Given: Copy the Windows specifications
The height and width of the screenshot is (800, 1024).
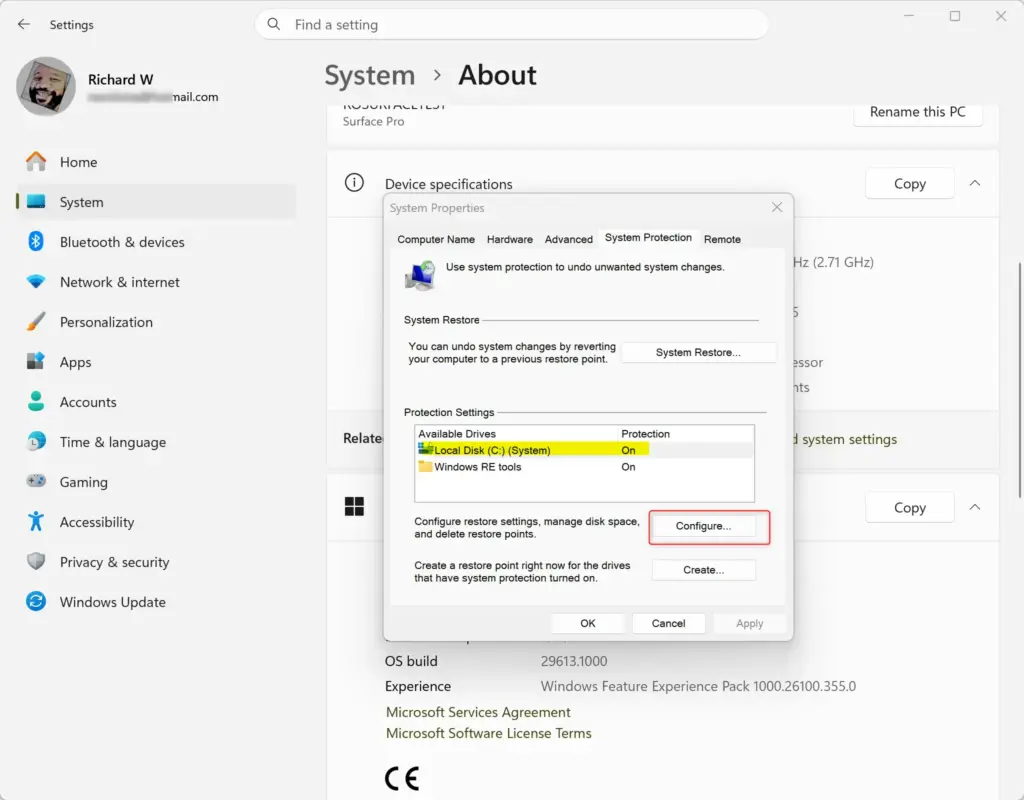Looking at the screenshot, I should point(910,508).
